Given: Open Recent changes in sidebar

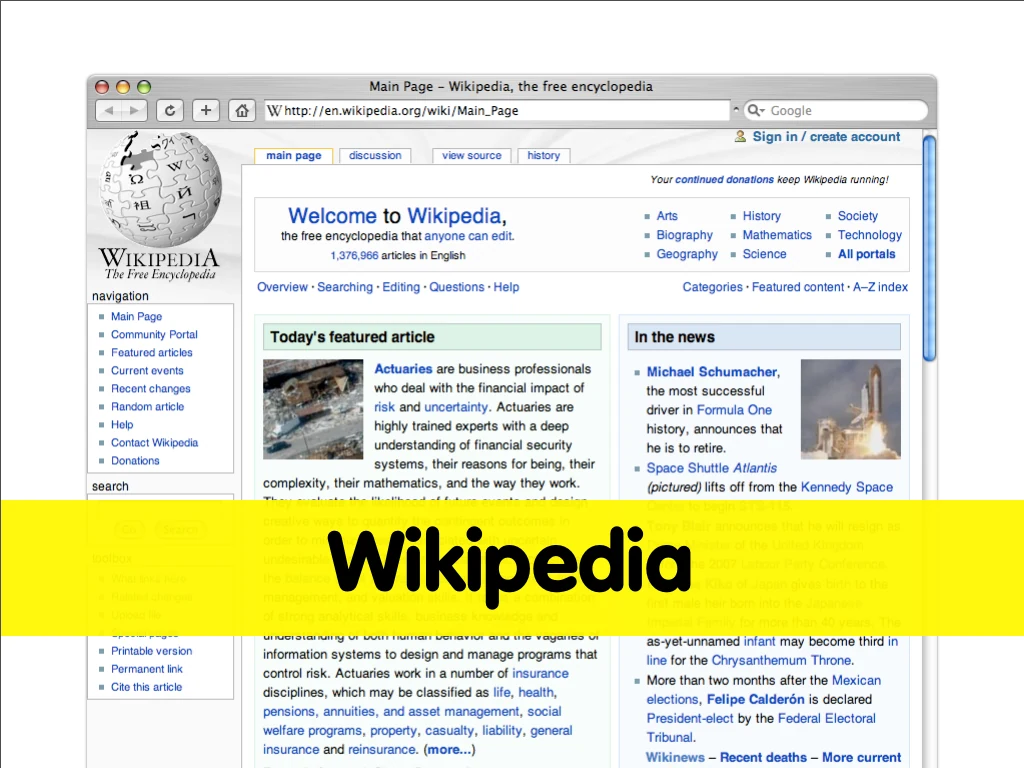Looking at the screenshot, I should point(151,389).
